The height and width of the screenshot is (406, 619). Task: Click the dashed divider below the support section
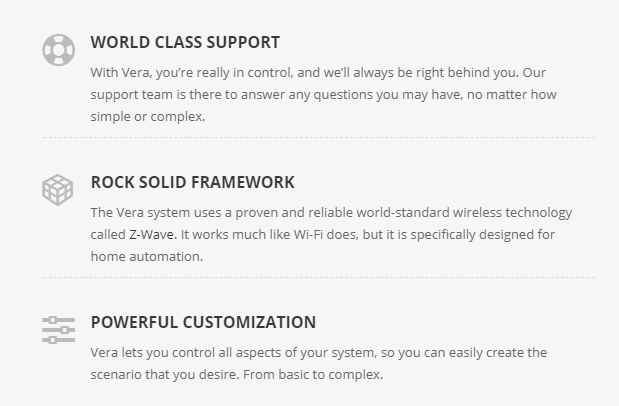318,137
